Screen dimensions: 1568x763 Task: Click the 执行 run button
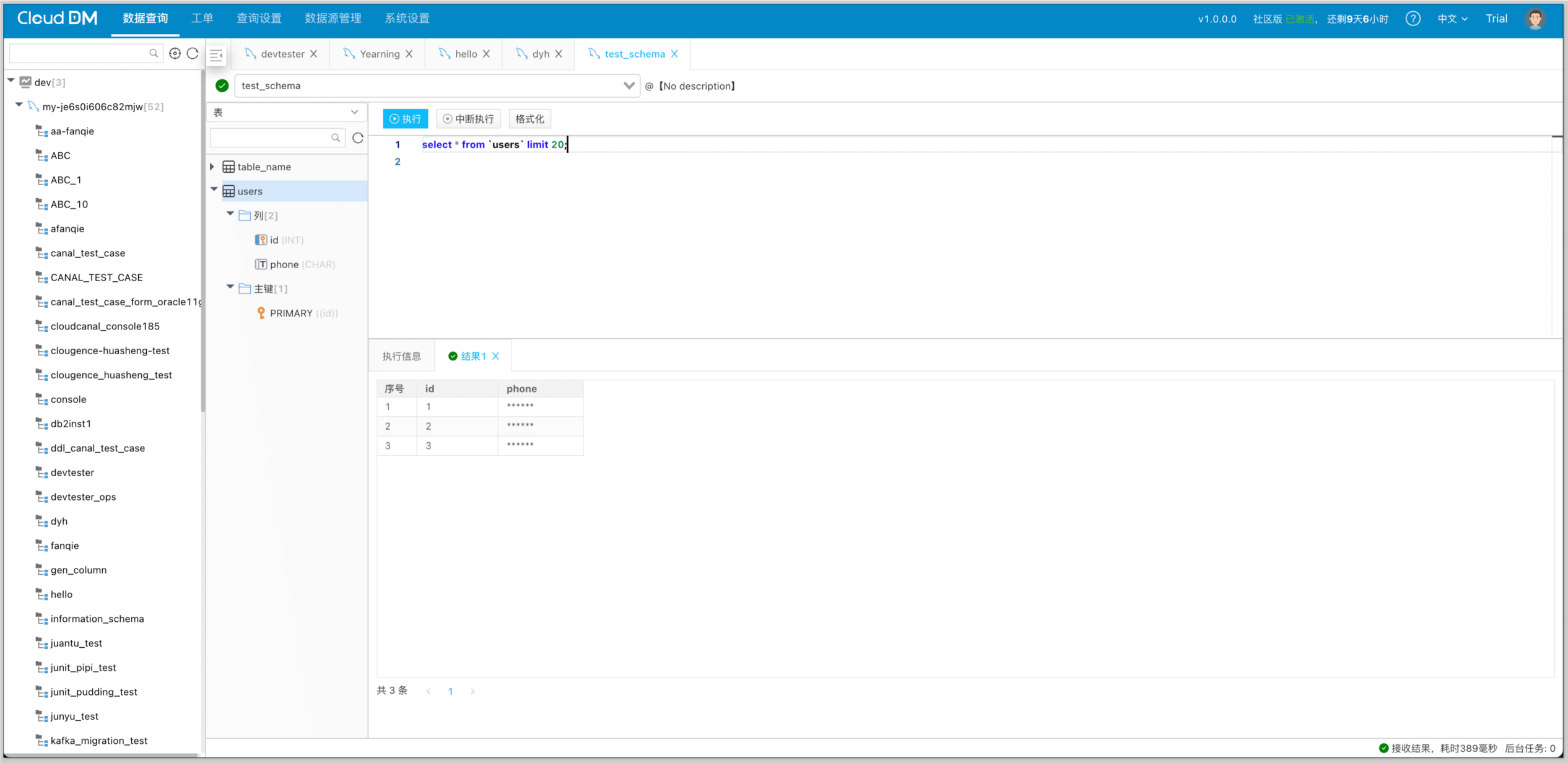(x=405, y=119)
